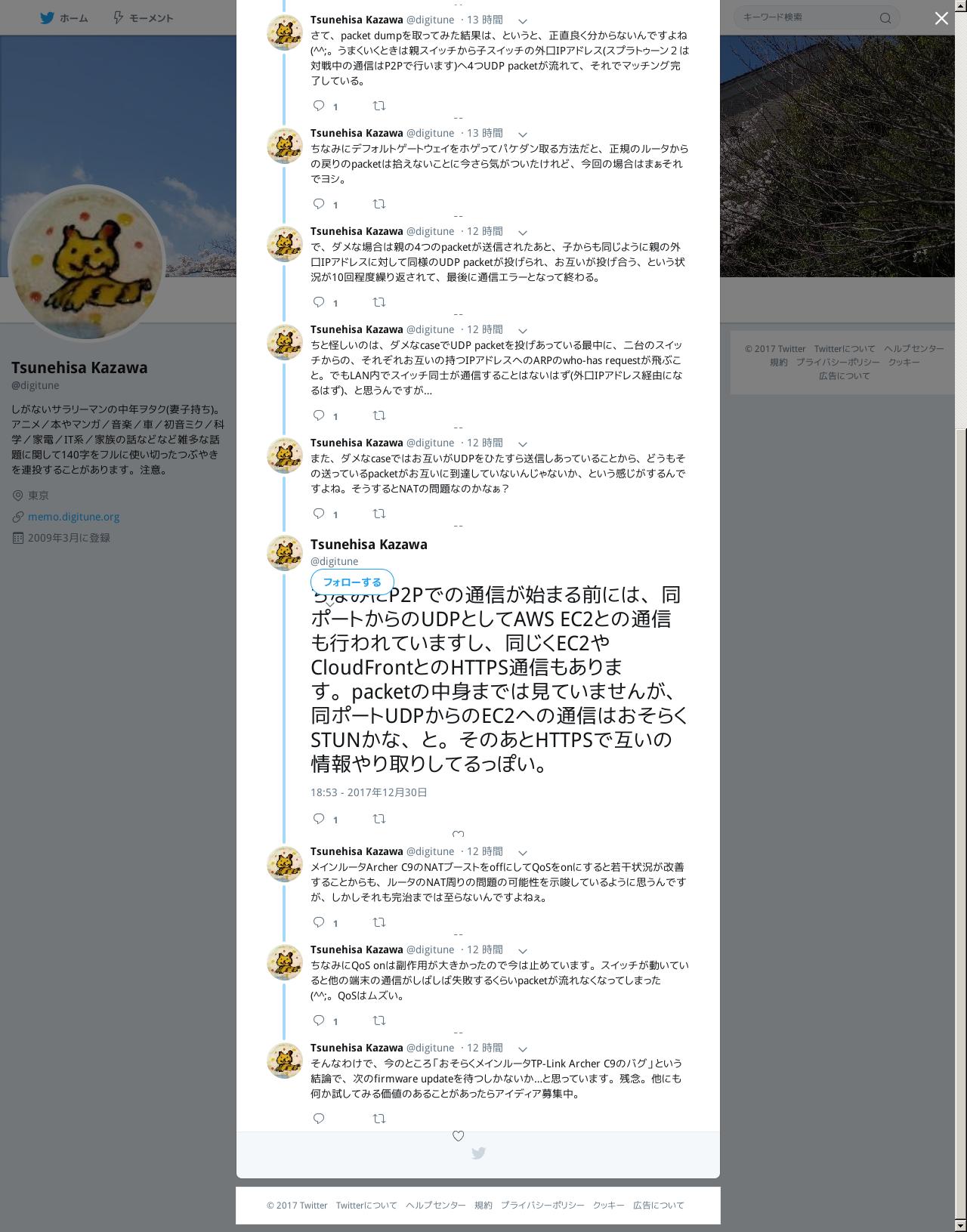Reply to the Archer C9 NAT boost tweet
The height and width of the screenshot is (1232, 967).
click(x=319, y=922)
